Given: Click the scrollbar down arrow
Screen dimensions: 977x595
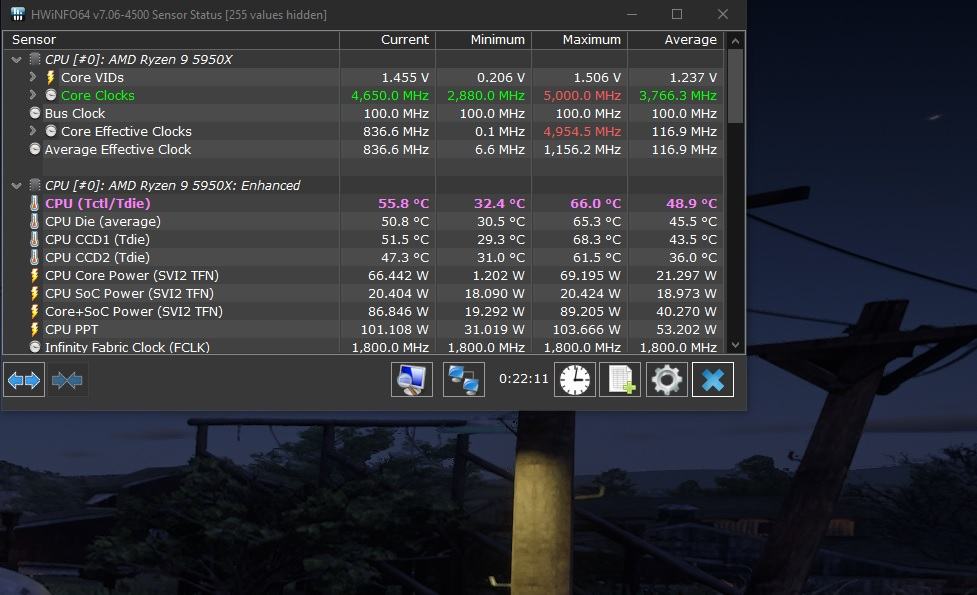Looking at the screenshot, I should coord(735,345).
